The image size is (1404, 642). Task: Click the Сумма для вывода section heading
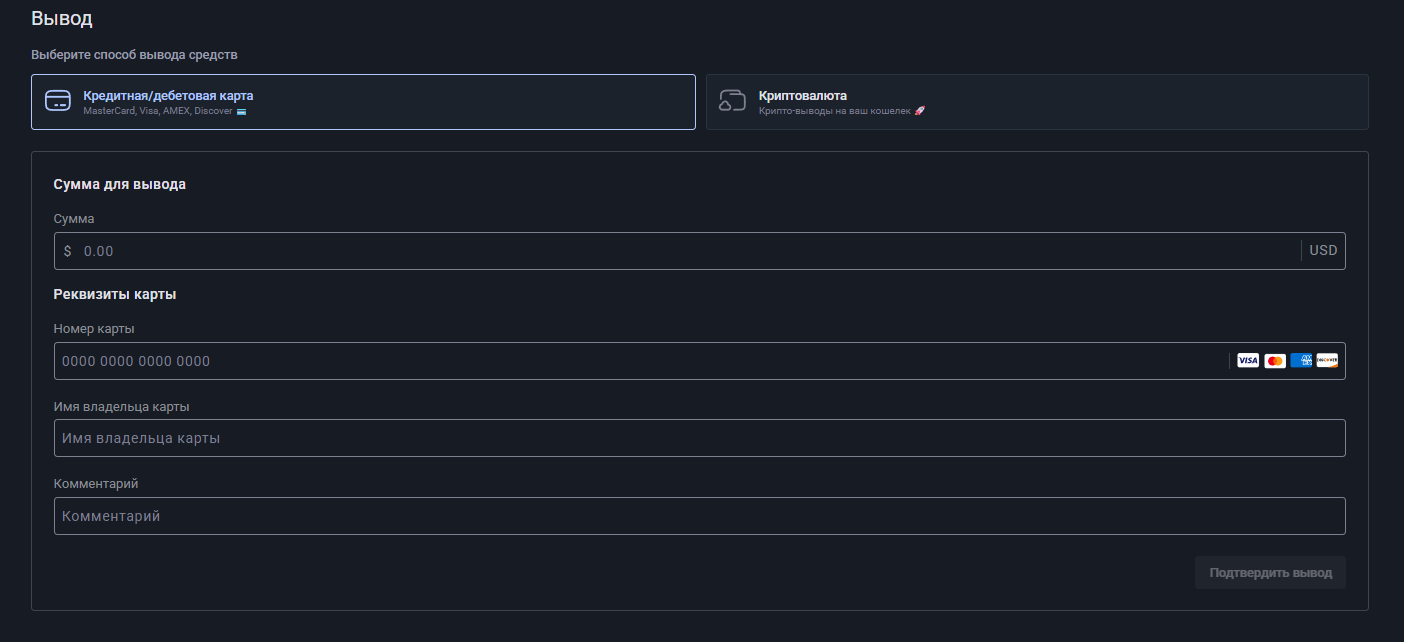[x=119, y=184]
